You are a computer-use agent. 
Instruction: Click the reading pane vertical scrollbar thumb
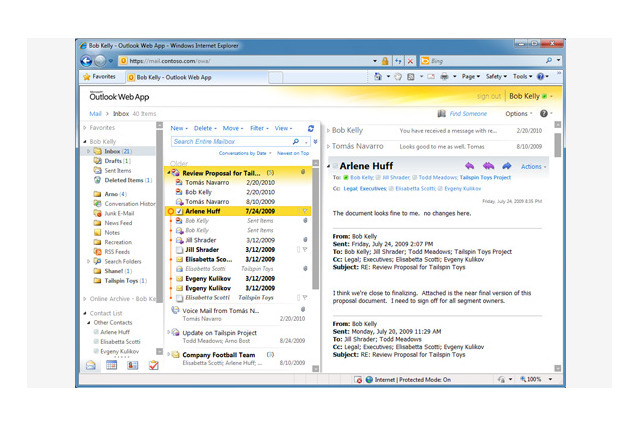[558, 144]
